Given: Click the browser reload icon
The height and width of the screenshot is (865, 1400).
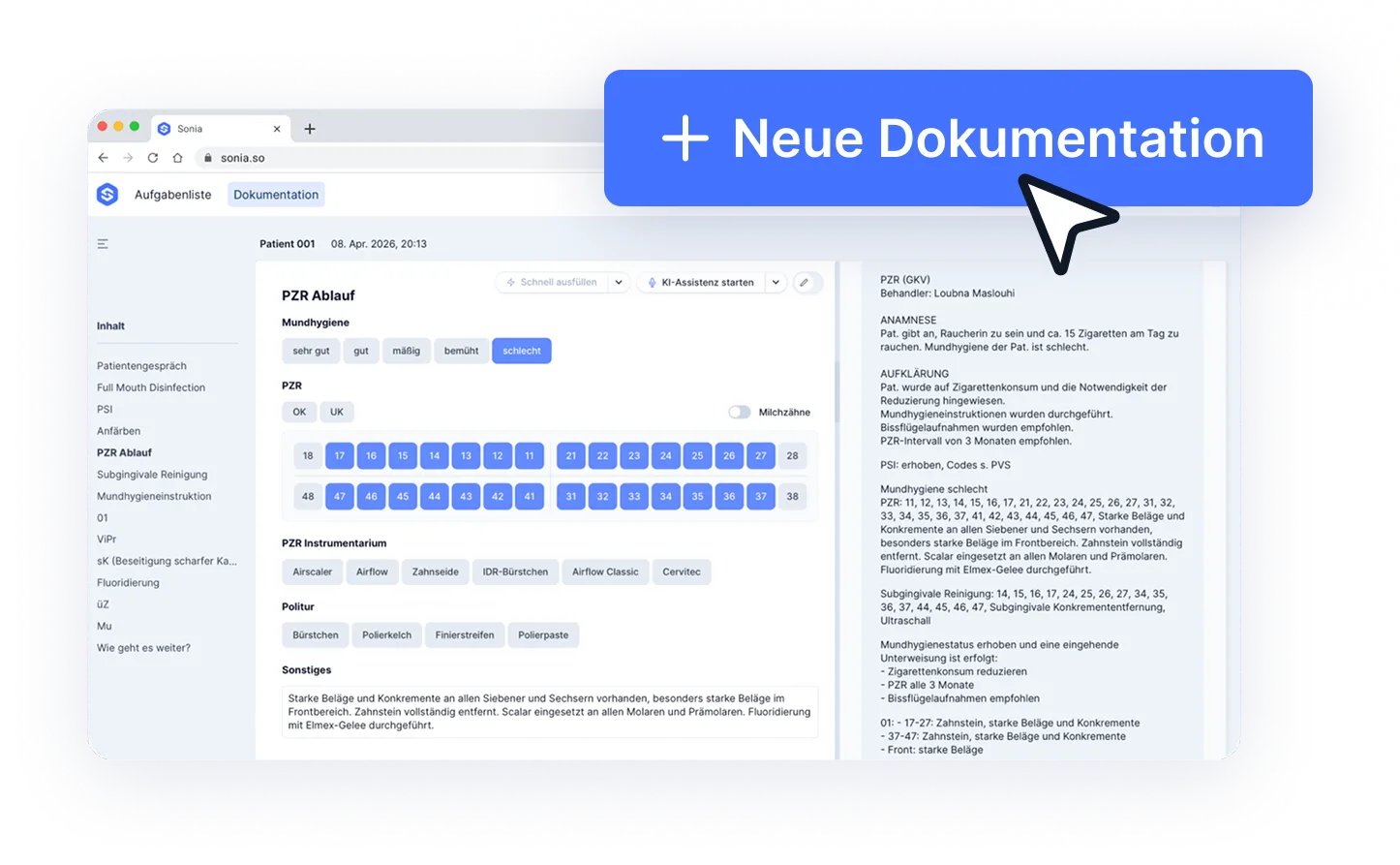Looking at the screenshot, I should pyautogui.click(x=153, y=157).
